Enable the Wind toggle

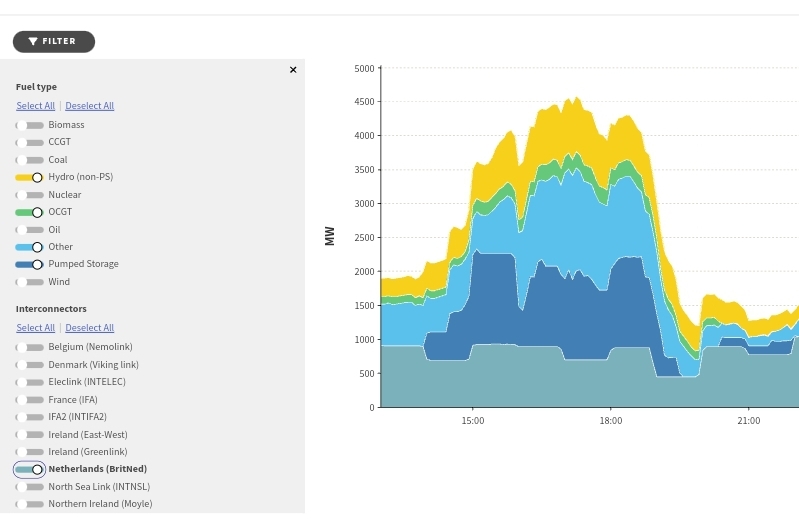coord(29,282)
